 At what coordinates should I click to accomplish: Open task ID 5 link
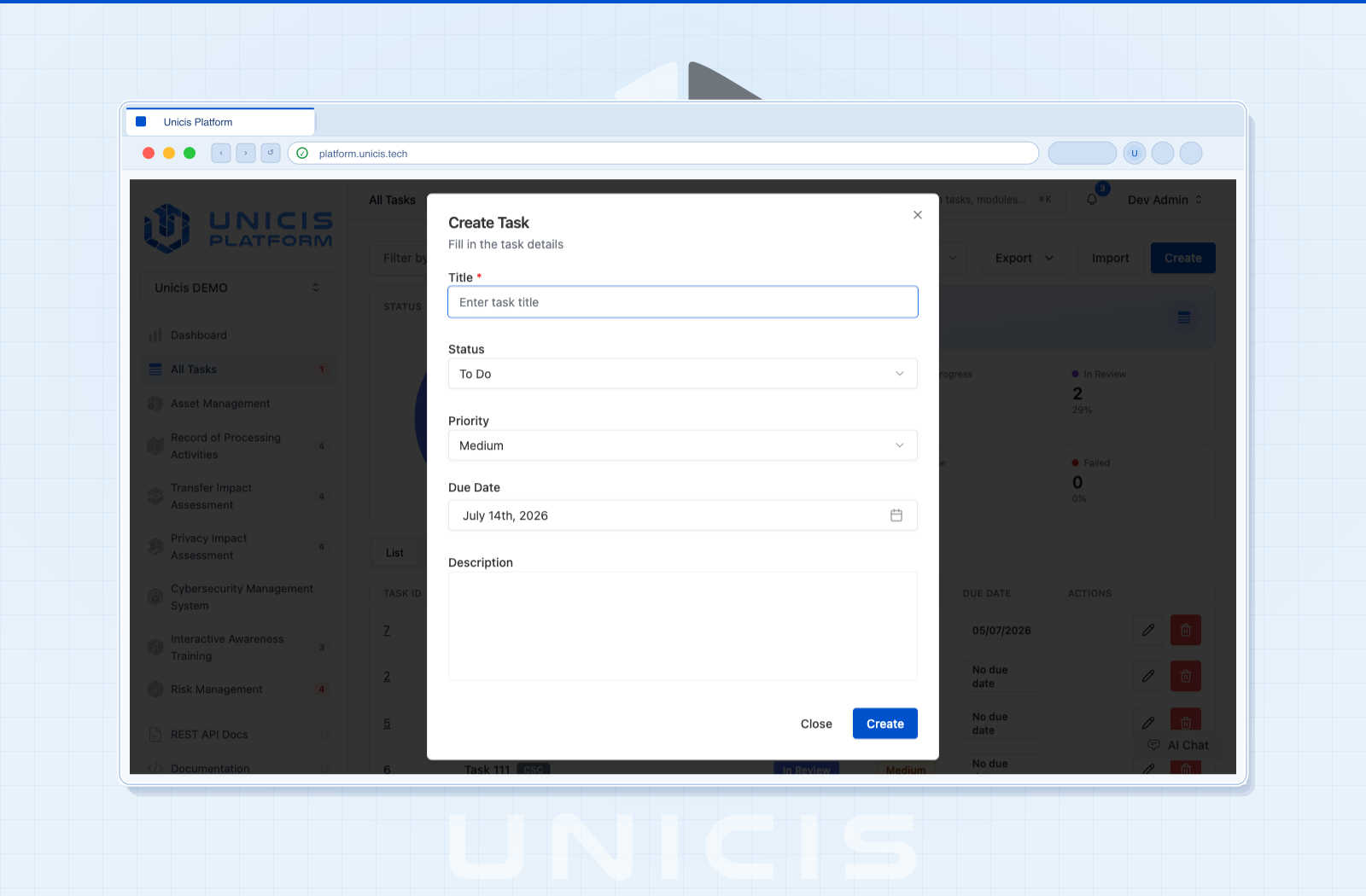387,724
